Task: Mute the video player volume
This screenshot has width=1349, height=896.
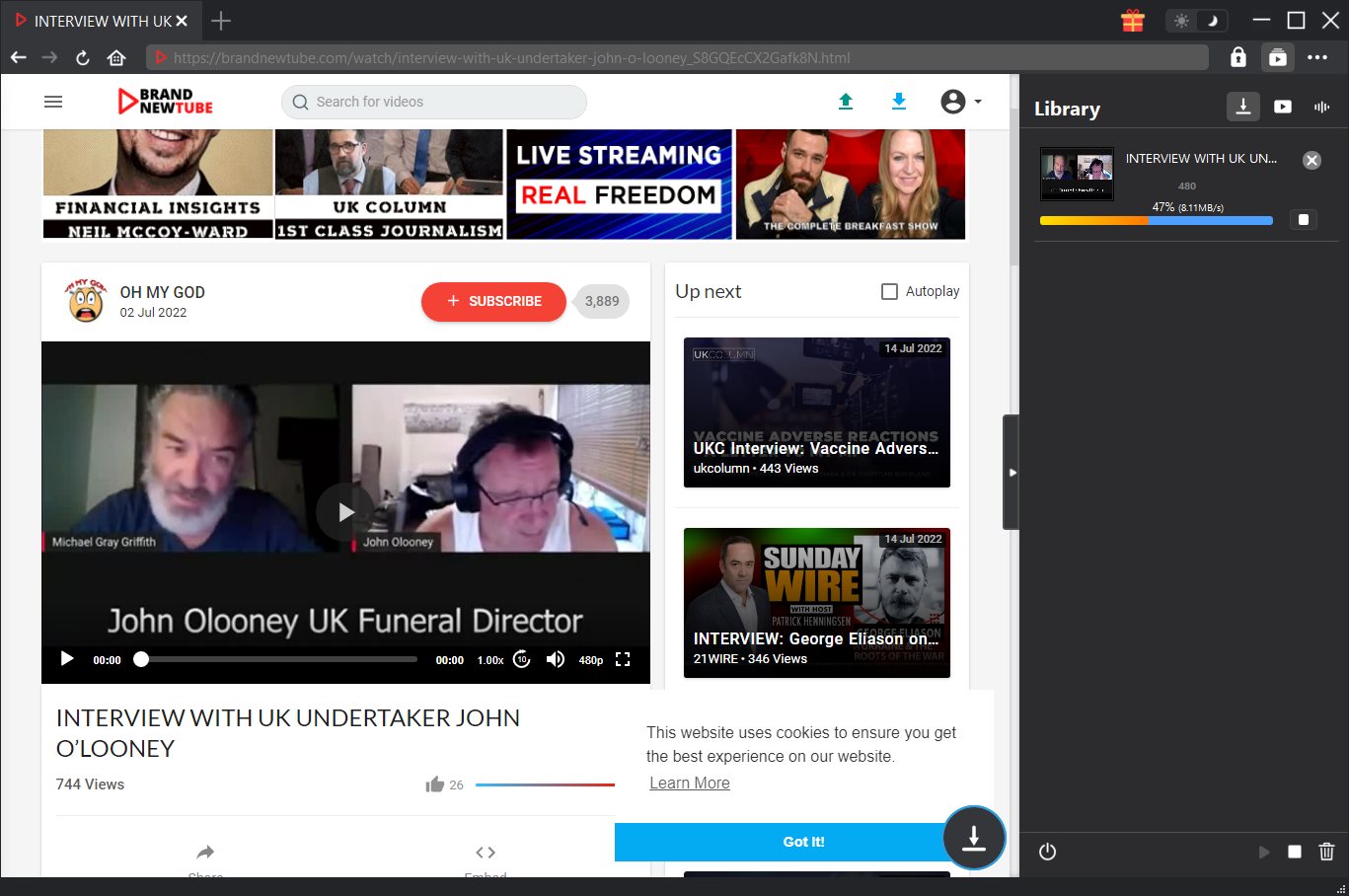Action: [556, 659]
